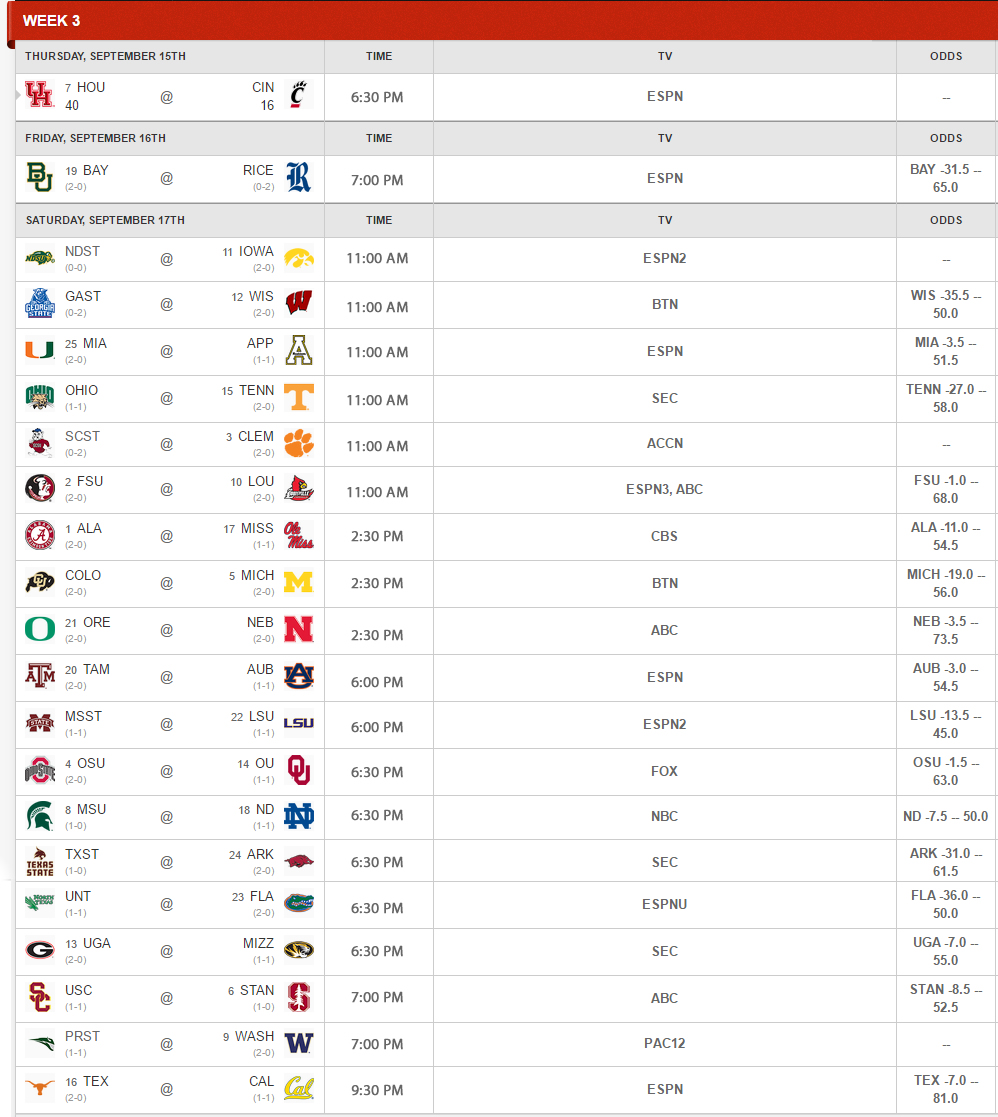
Task: Click the Saturday, September 17th date header
Action: [x=105, y=220]
